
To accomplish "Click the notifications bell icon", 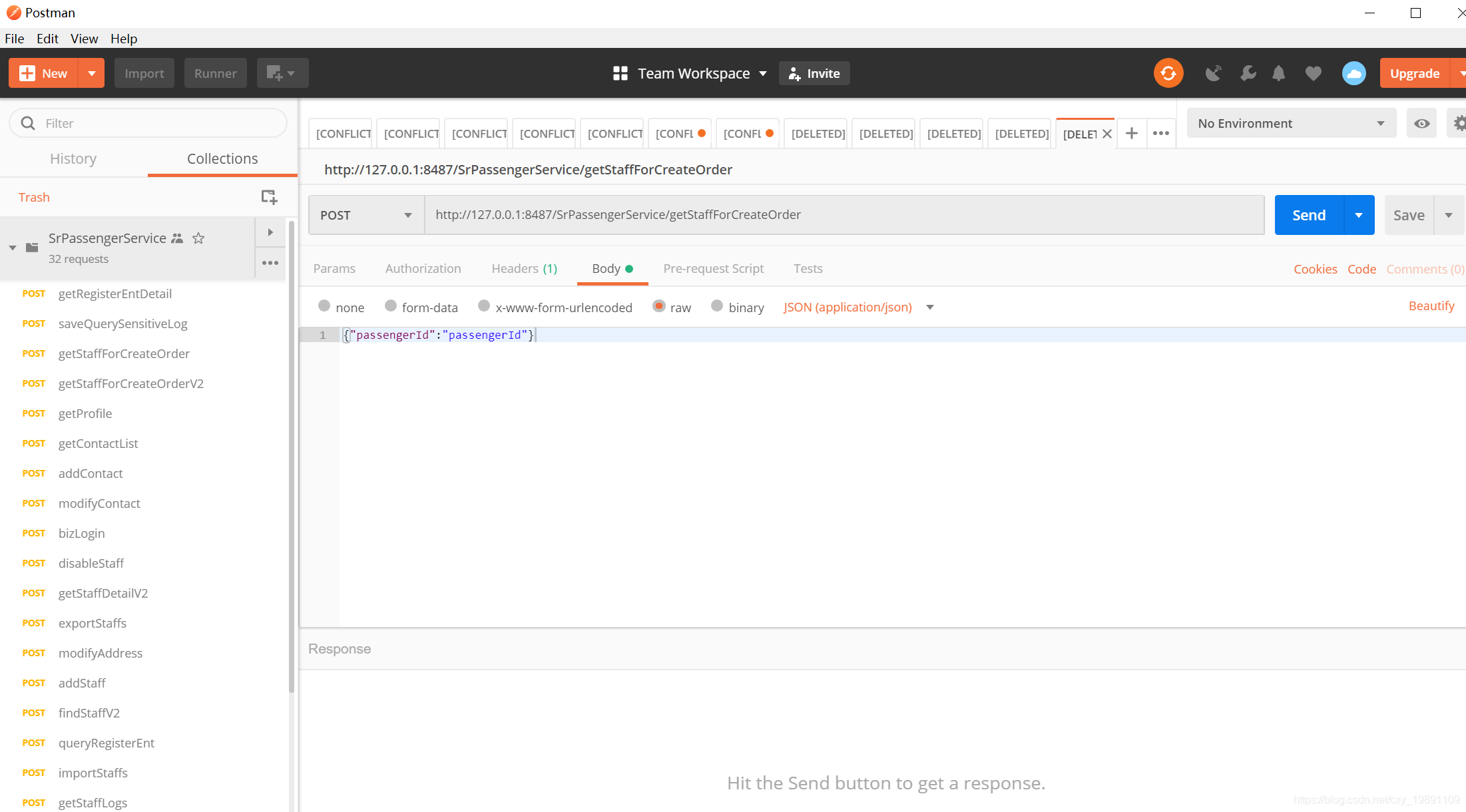I will pos(1279,73).
